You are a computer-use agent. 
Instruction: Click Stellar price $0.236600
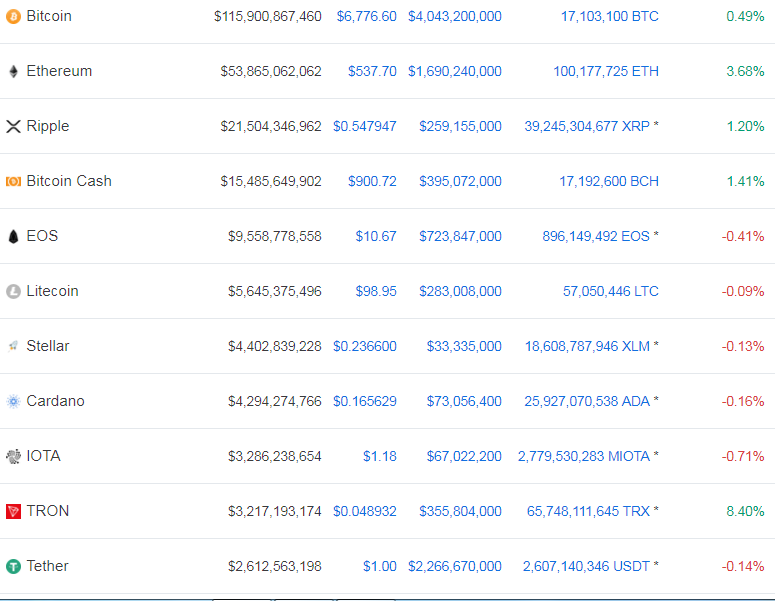point(365,346)
